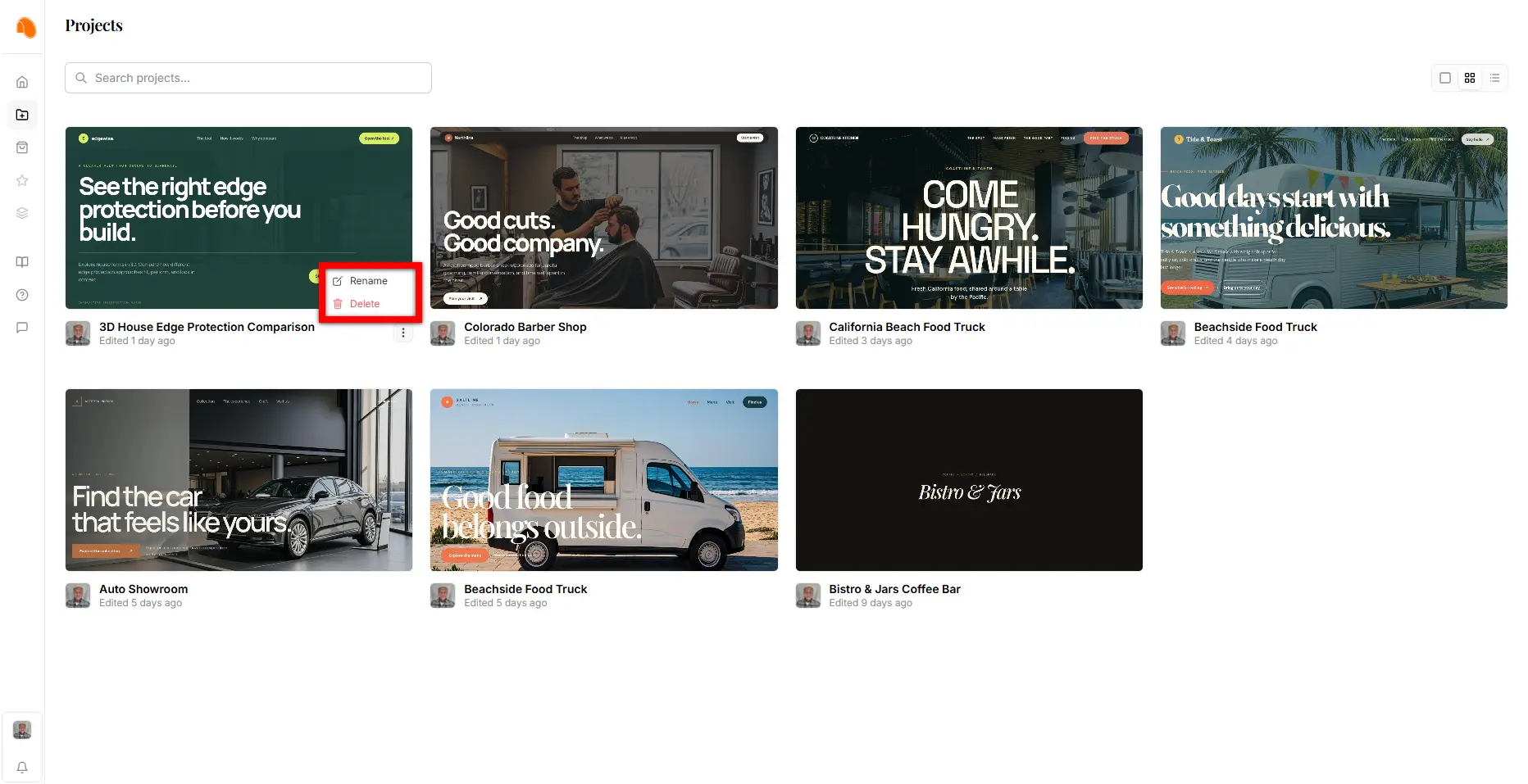
Task: Open the 'Come Hungry Stay Awhile' thumbnail
Action: tap(969, 218)
